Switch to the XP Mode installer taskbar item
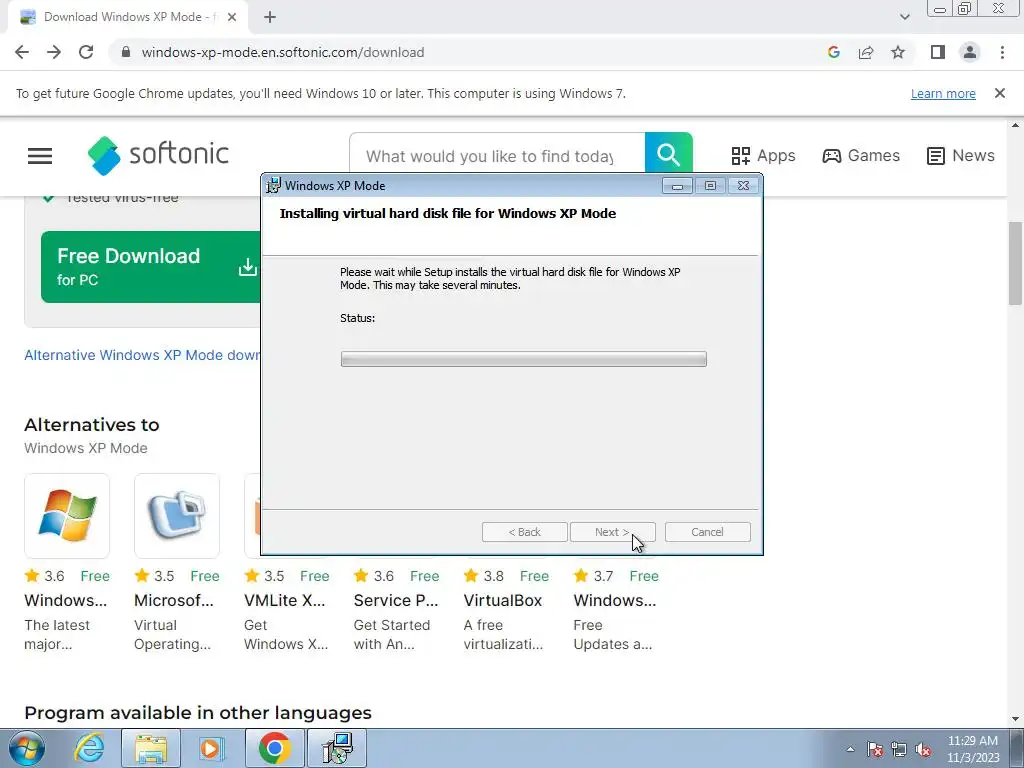The image size is (1024, 768). point(337,748)
